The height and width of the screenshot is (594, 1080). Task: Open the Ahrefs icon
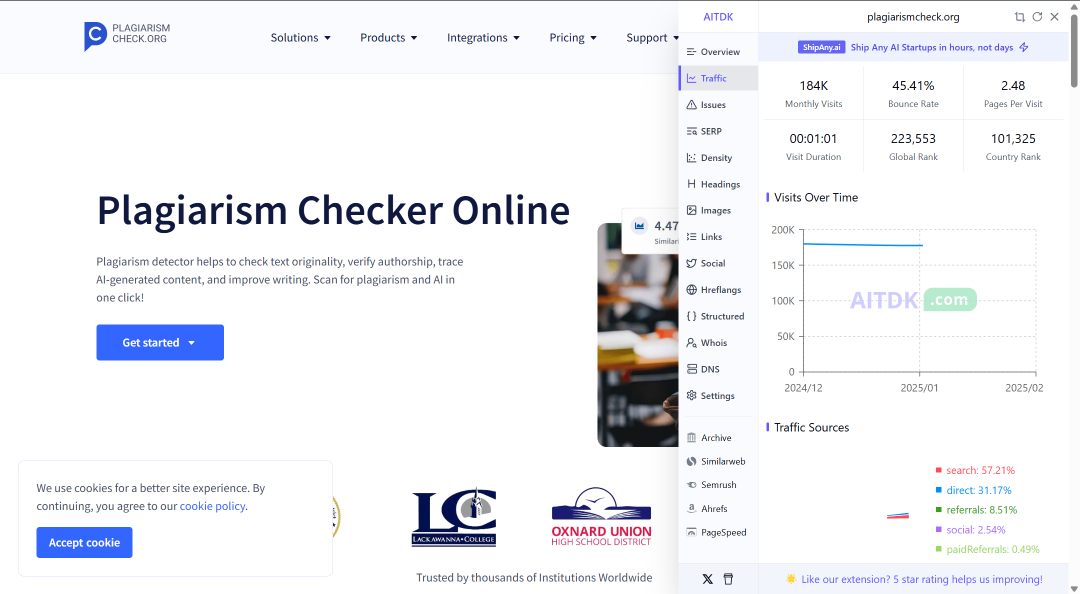691,509
